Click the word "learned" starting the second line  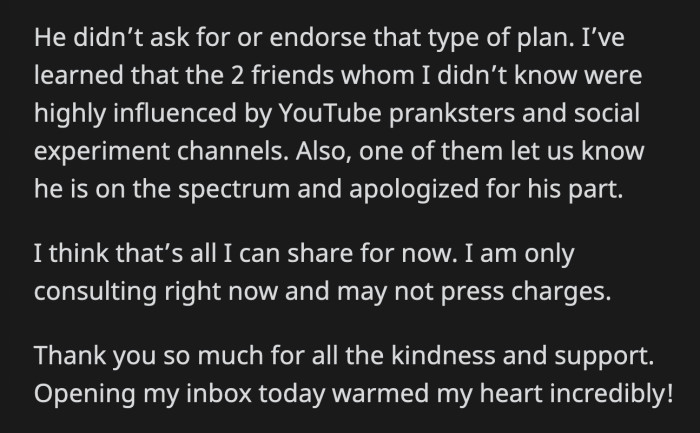pyautogui.click(x=79, y=75)
